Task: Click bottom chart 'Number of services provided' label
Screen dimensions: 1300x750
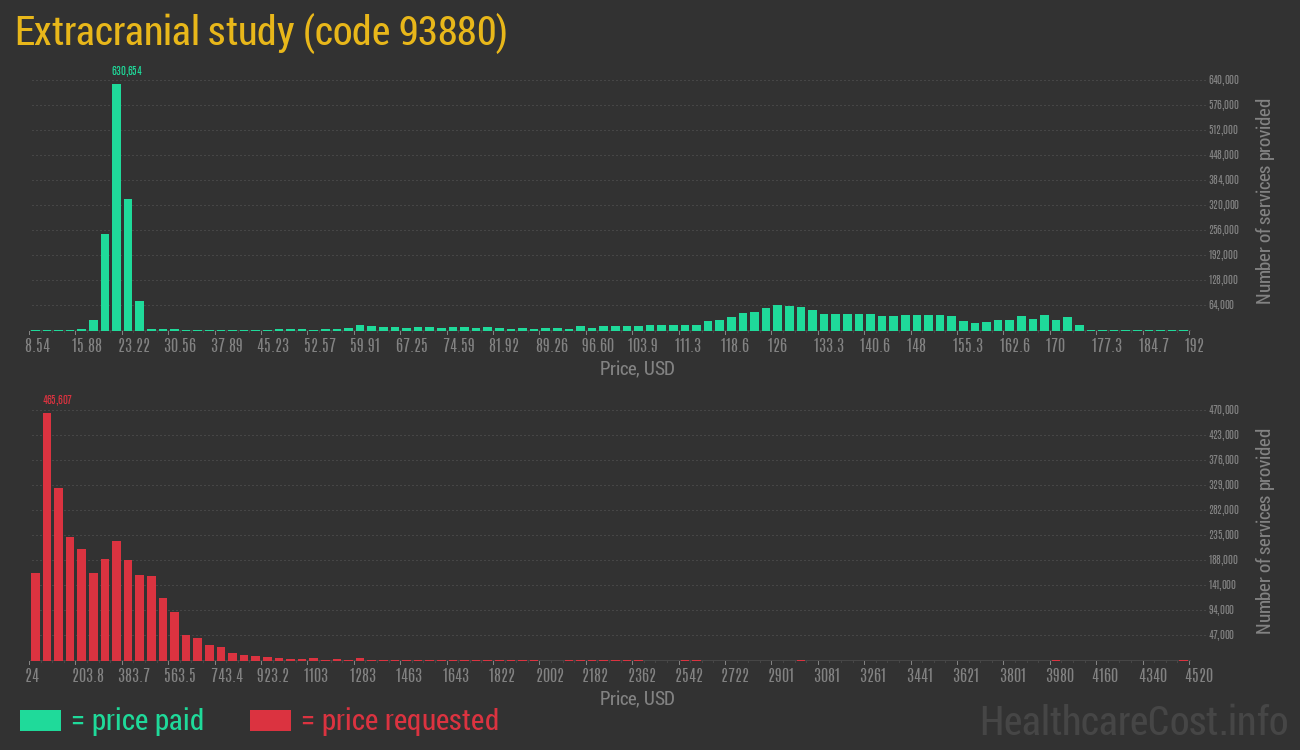Action: pos(1264,531)
